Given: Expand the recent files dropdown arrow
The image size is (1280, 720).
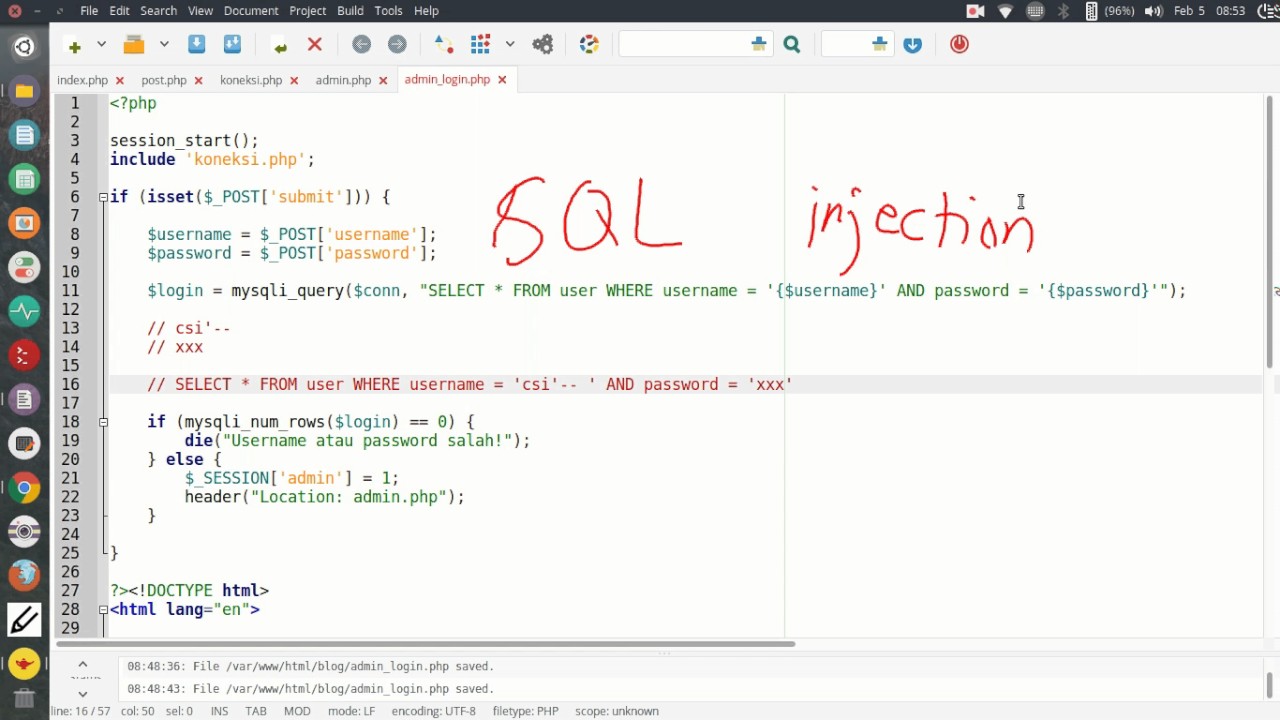Looking at the screenshot, I should click(x=164, y=45).
